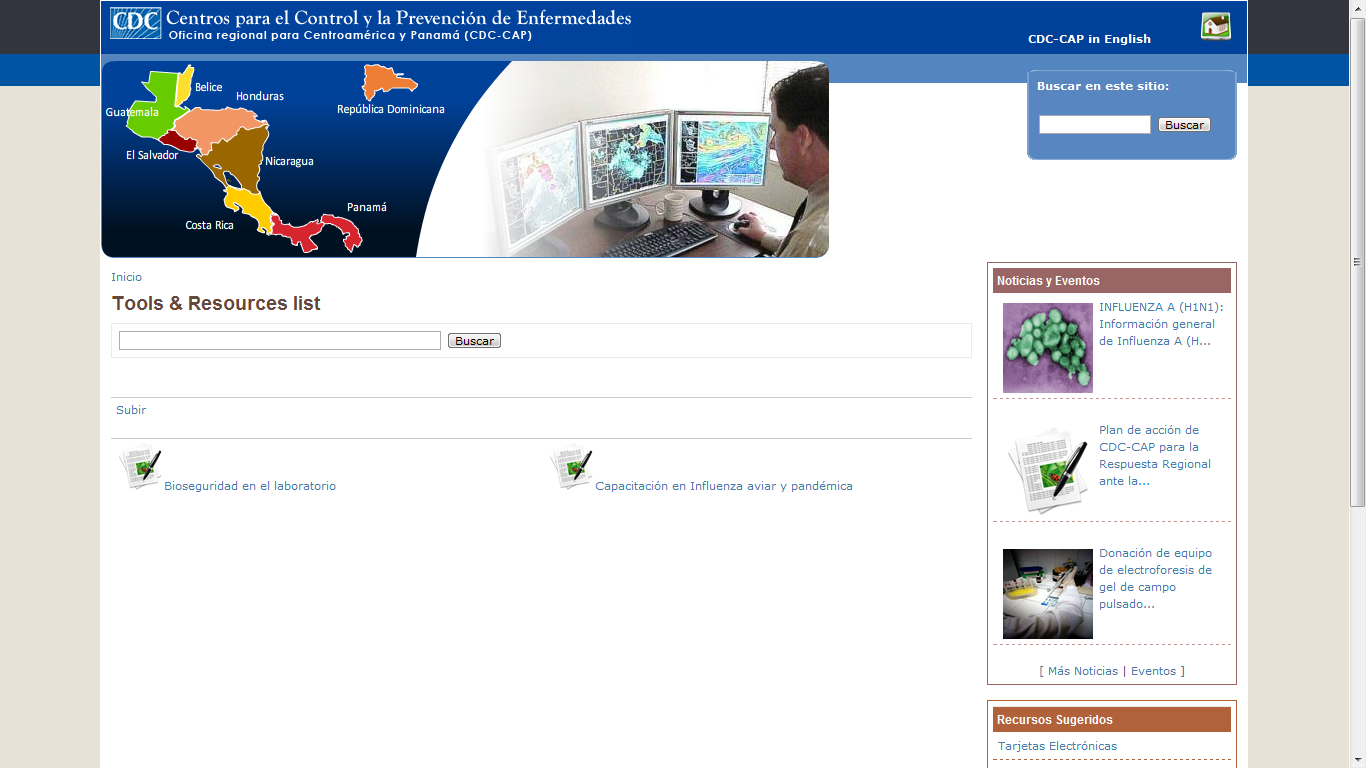Open Bioseguridad en el laboratorio link

(x=250, y=486)
